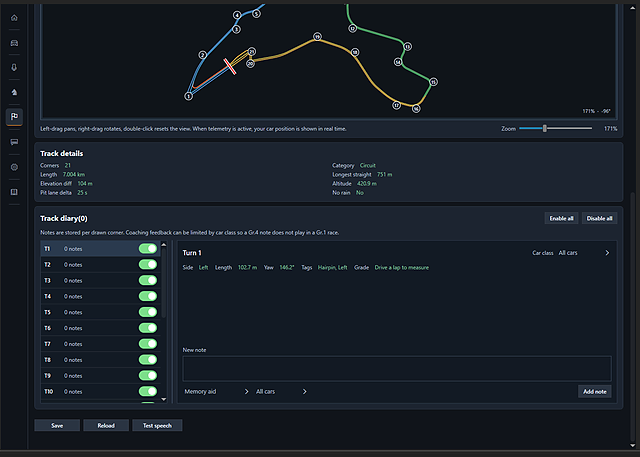Select corner T10 in the diary list

point(100,391)
